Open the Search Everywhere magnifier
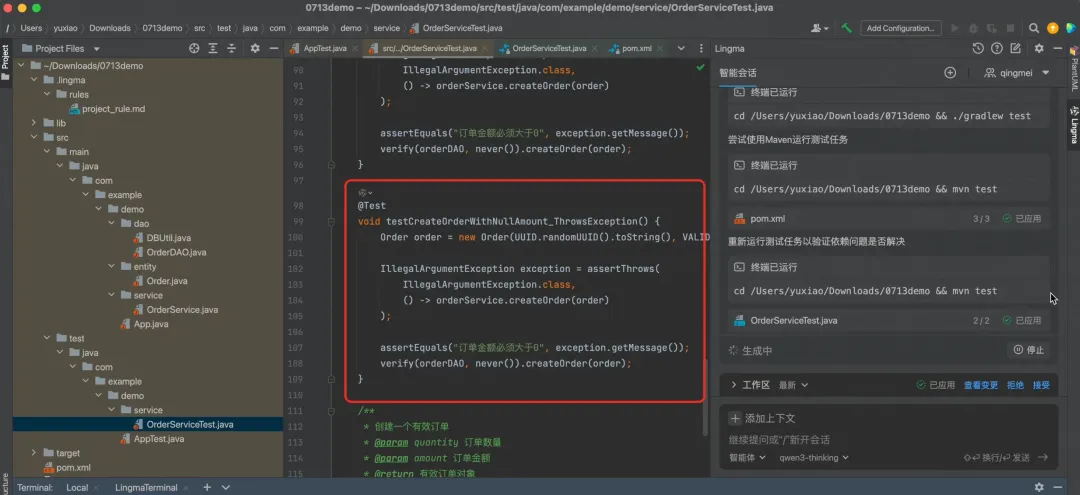Screen dimensions: 1080x495 coord(1034,28)
